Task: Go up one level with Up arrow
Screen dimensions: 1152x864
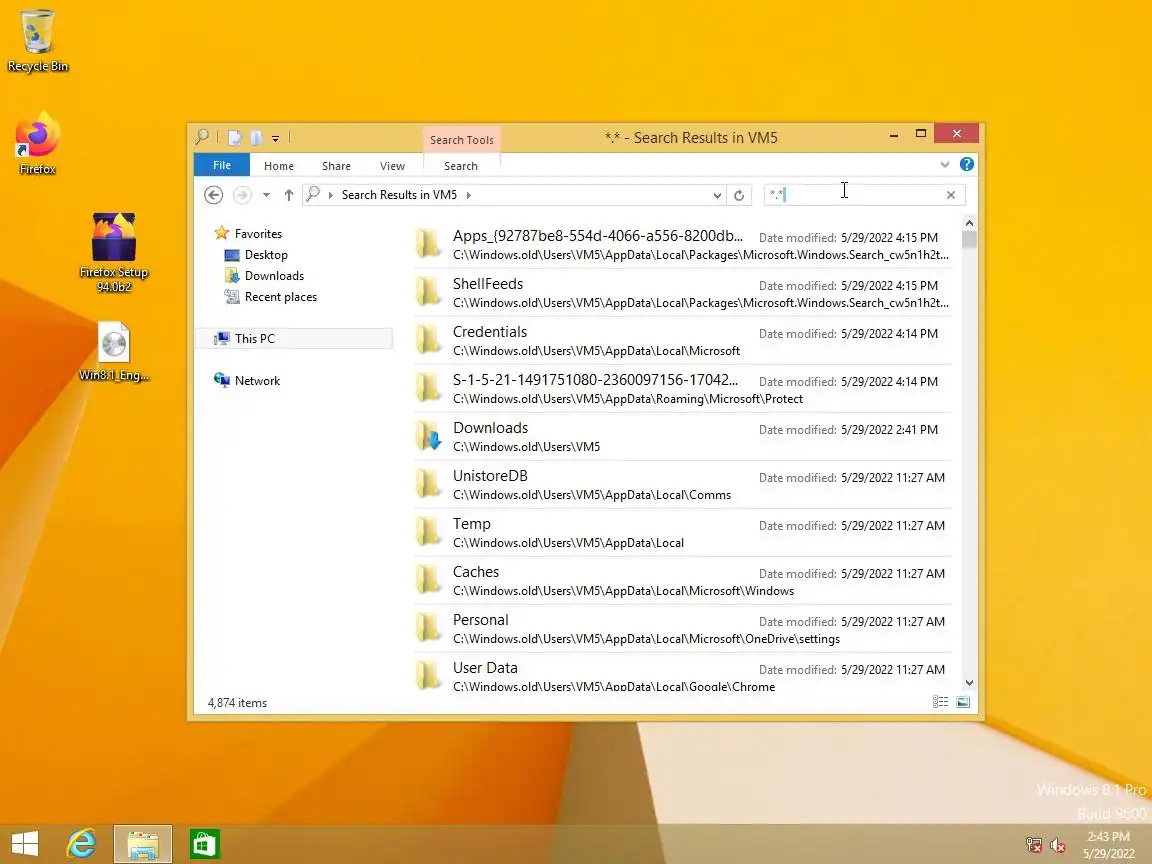Action: pyautogui.click(x=289, y=195)
